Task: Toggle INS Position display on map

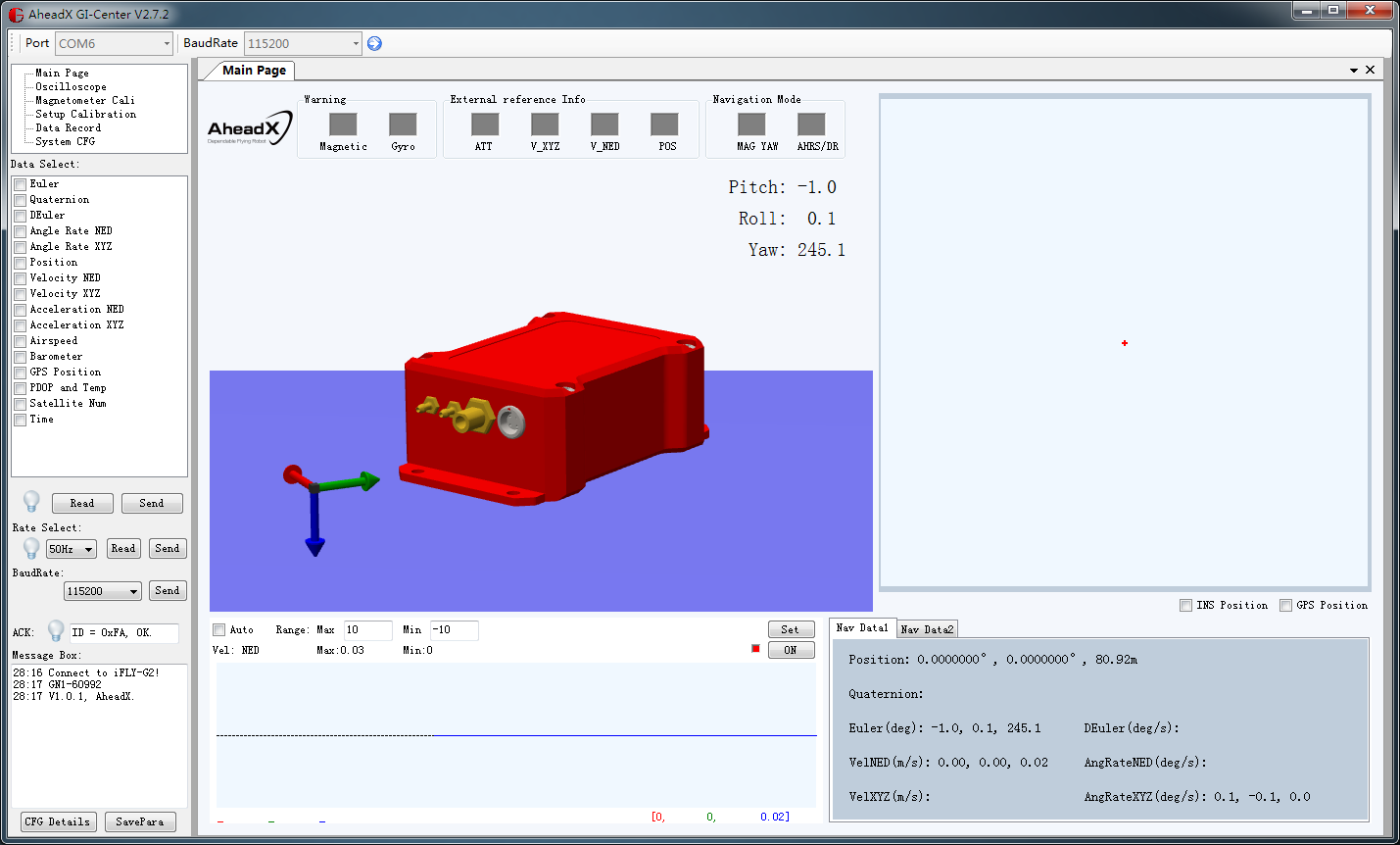Action: click(1186, 606)
